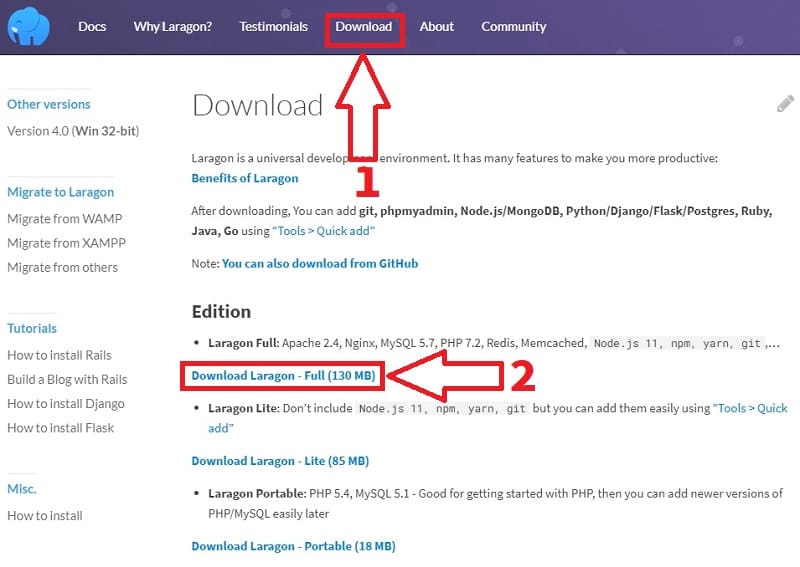Click the Misc. sidebar heading

pyautogui.click(x=22, y=489)
